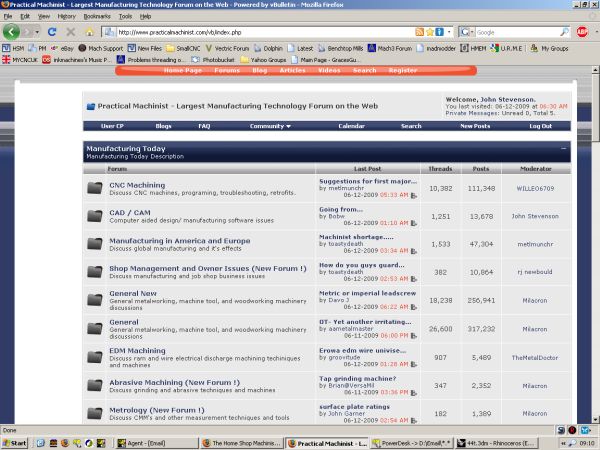Reload the page with the refresh icon

tap(52, 32)
